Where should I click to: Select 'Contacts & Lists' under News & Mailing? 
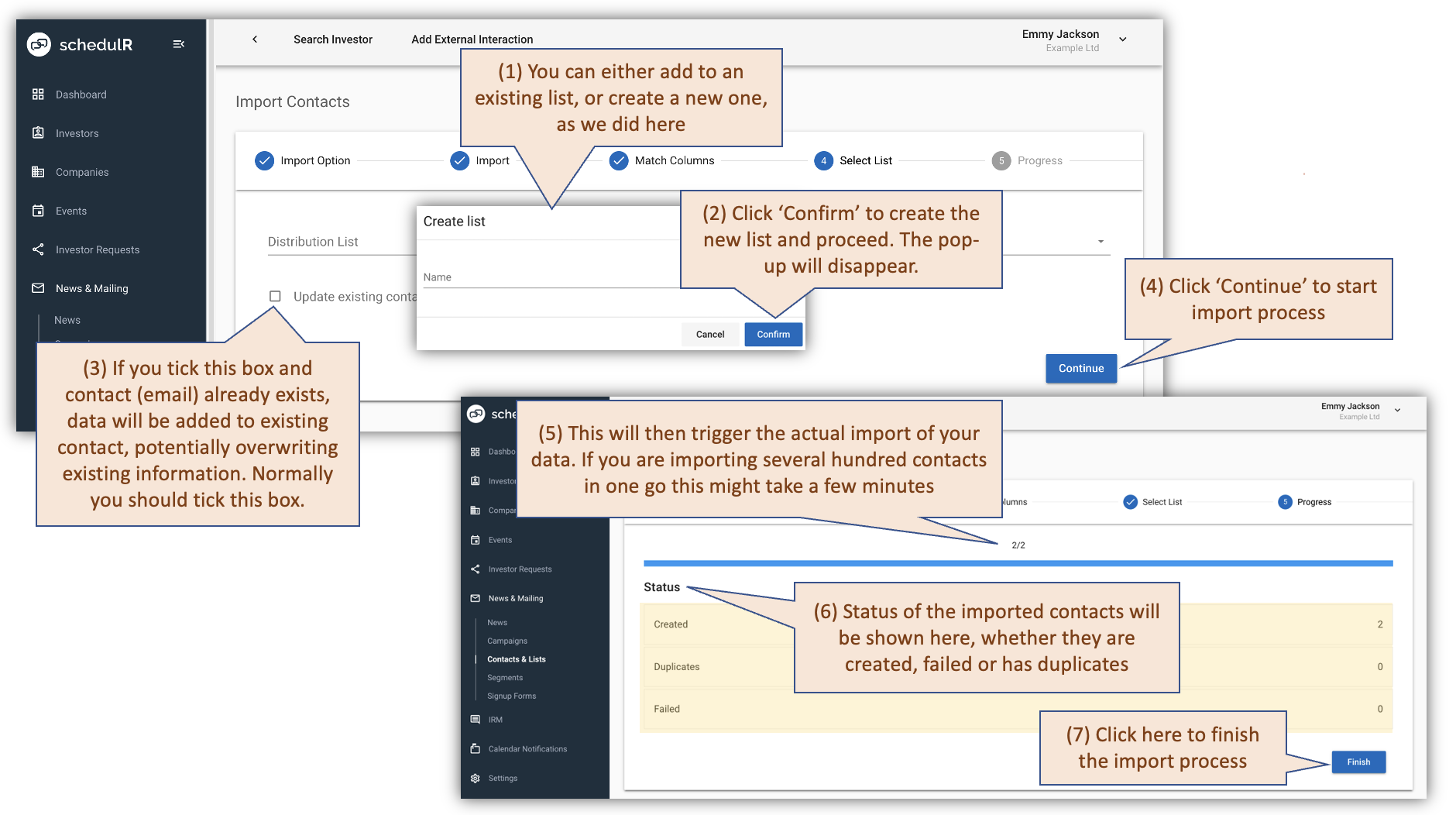pos(516,659)
